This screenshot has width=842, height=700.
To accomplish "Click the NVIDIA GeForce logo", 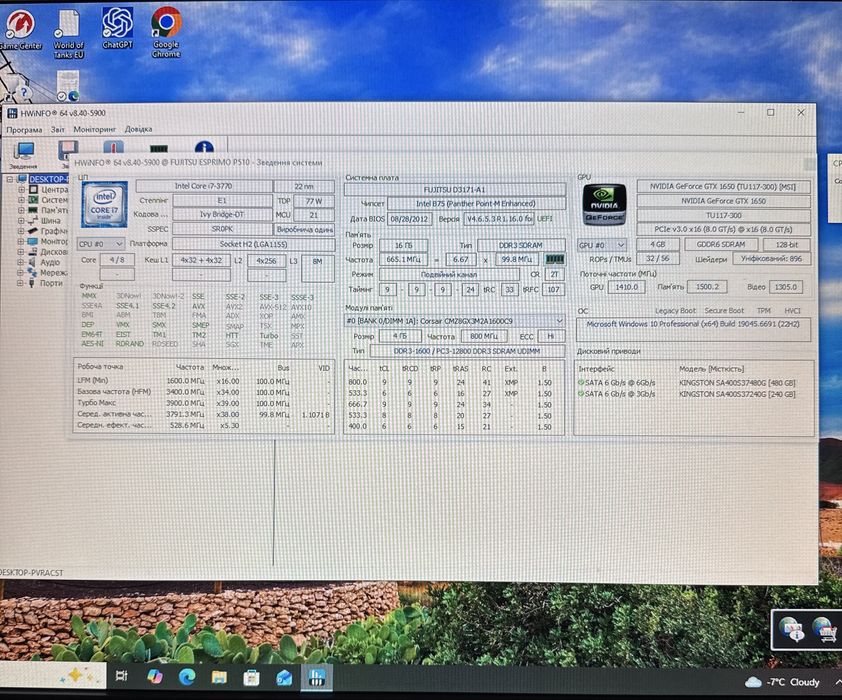I will tap(604, 205).
